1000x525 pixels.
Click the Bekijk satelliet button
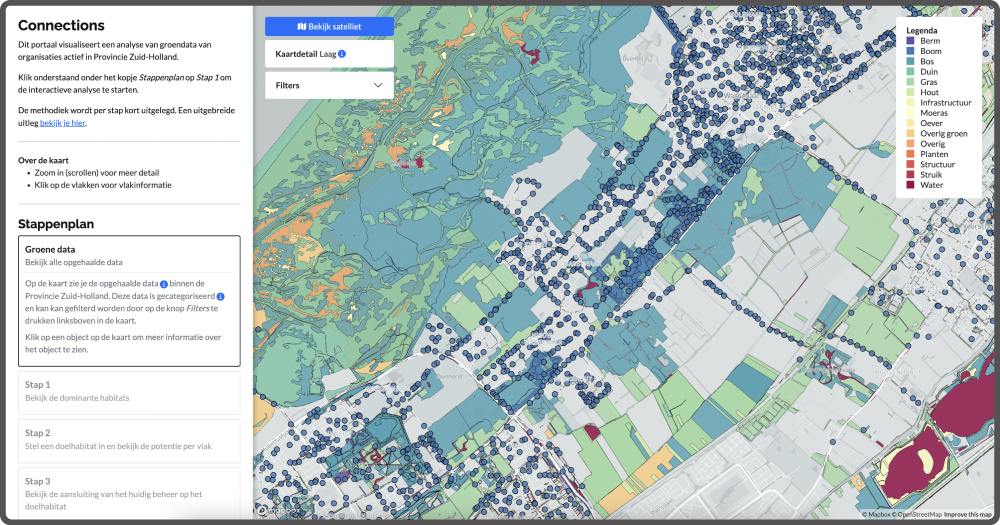[x=329, y=26]
